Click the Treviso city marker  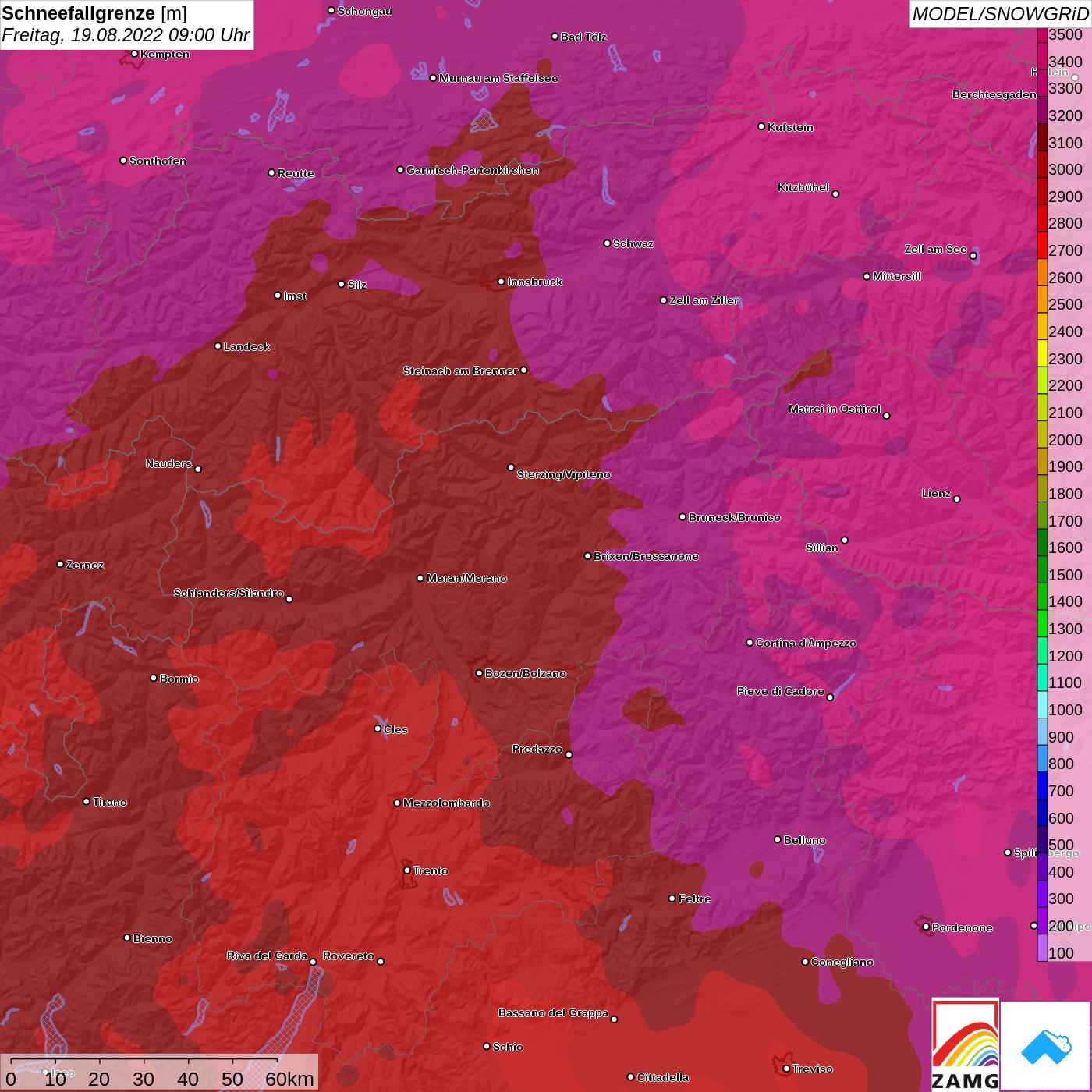[786, 1069]
